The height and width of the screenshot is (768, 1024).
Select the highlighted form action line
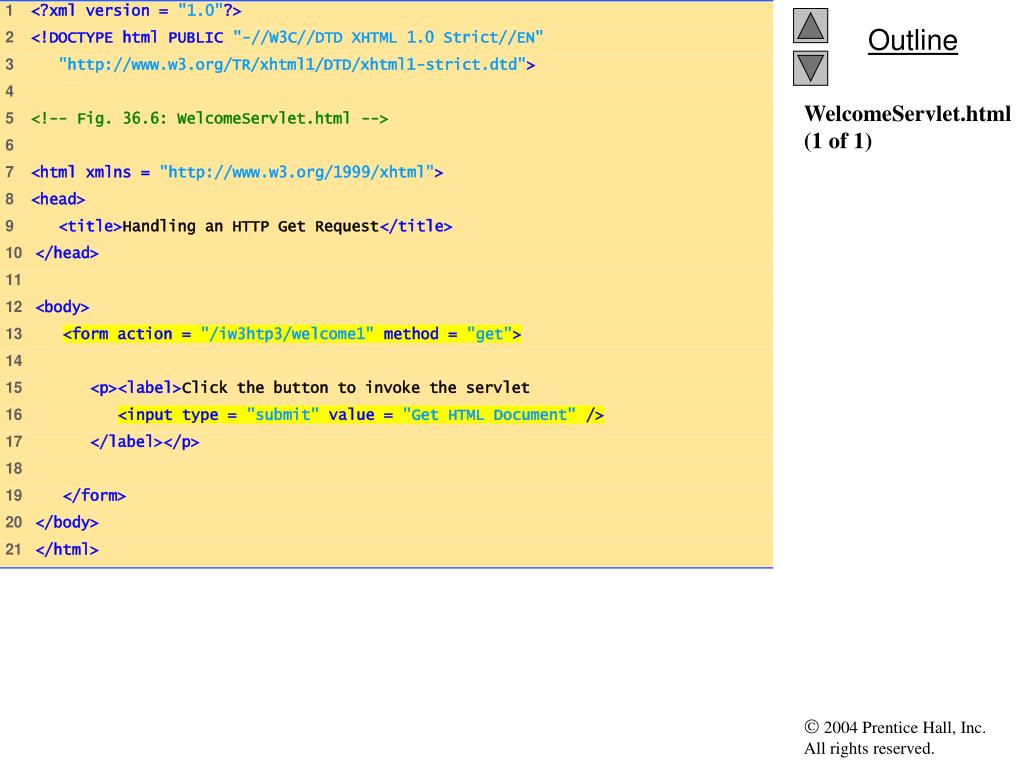click(292, 334)
